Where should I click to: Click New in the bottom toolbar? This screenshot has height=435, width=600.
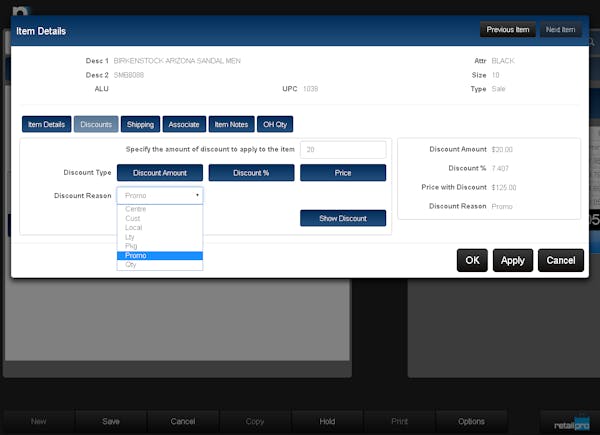(39, 421)
